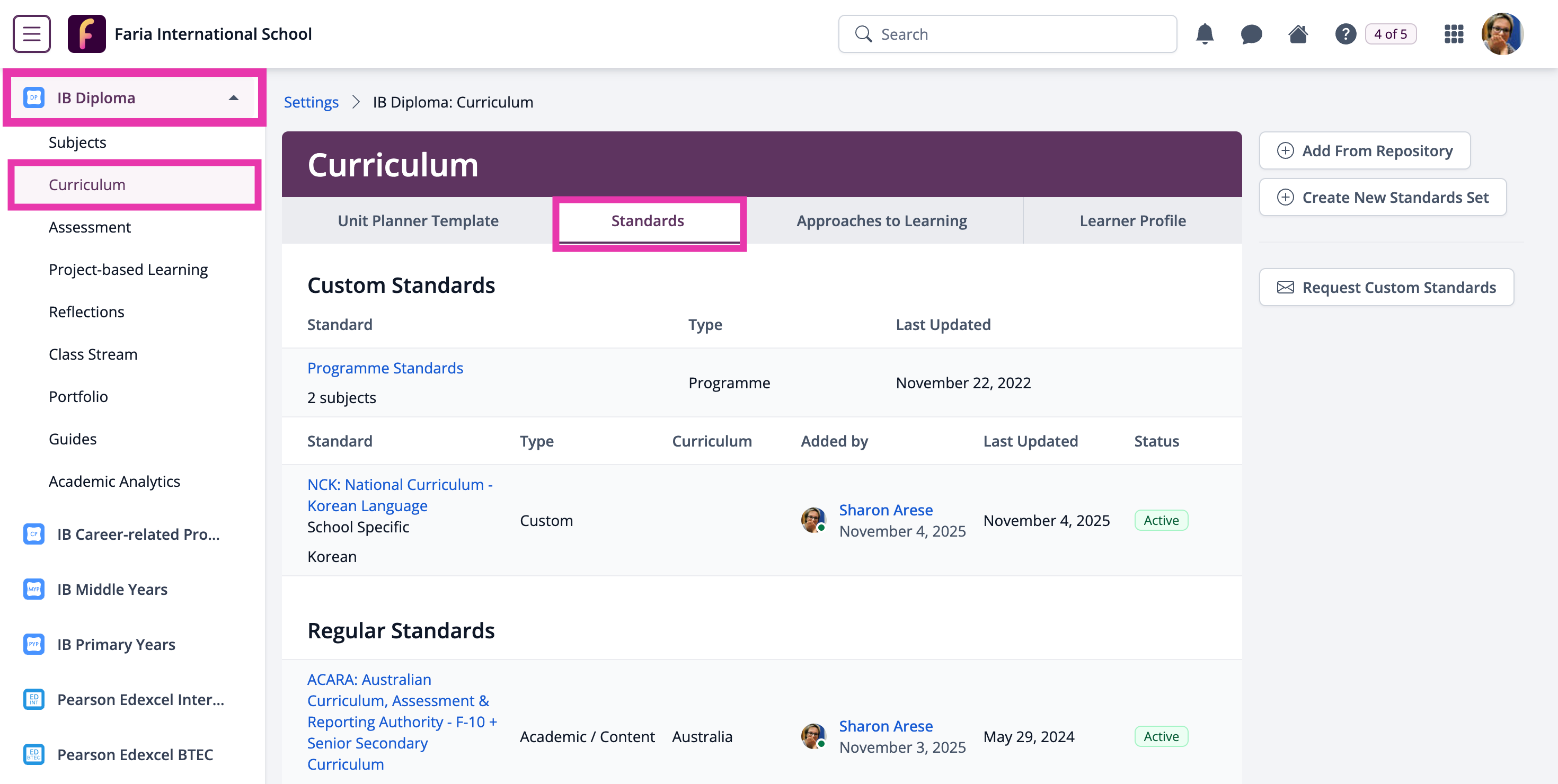Click the plus icon on Create New Standards Set
This screenshot has width=1558, height=784.
click(1285, 197)
